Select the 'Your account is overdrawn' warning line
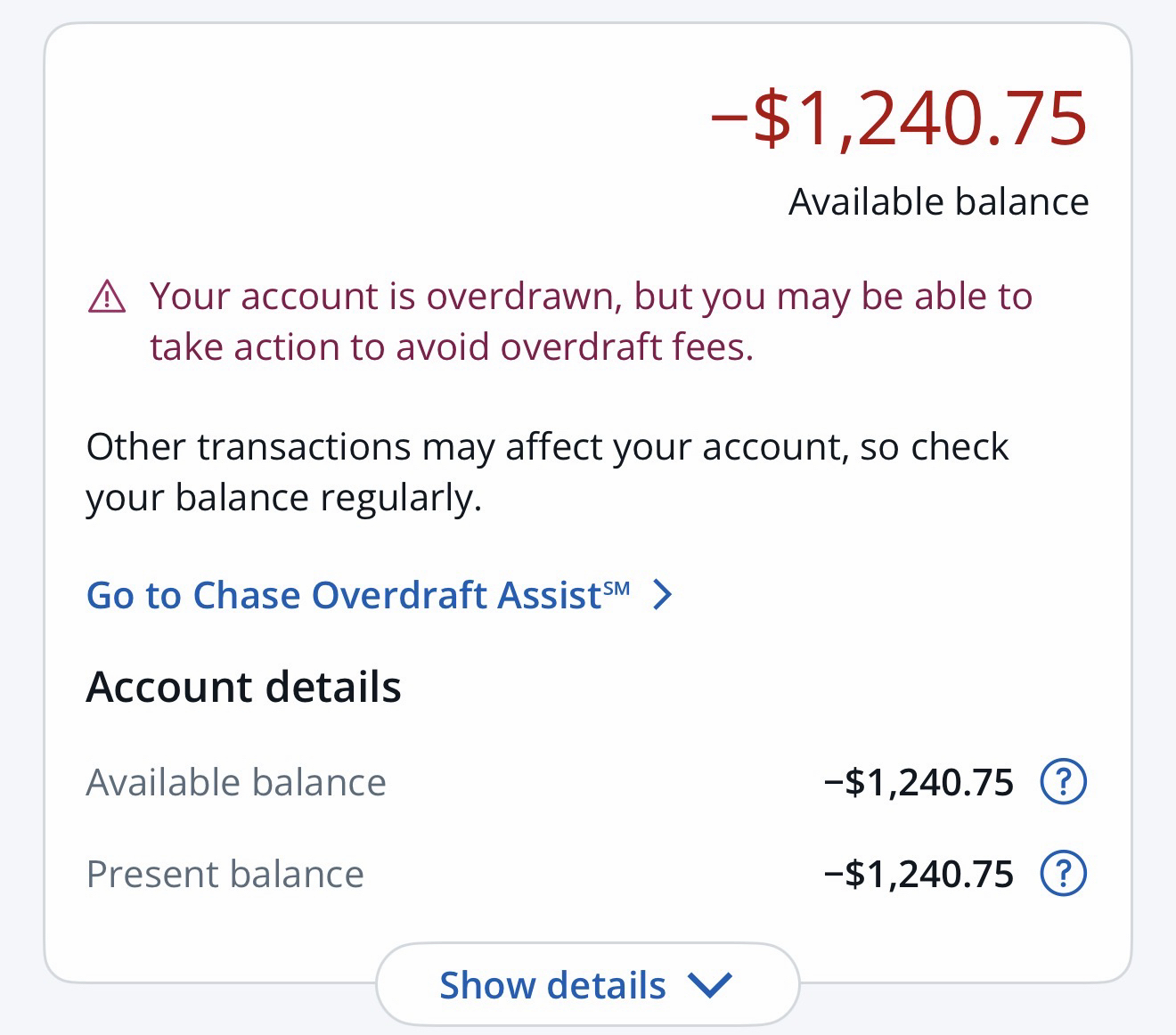The width and height of the screenshot is (1176, 1035). pyautogui.click(x=591, y=297)
